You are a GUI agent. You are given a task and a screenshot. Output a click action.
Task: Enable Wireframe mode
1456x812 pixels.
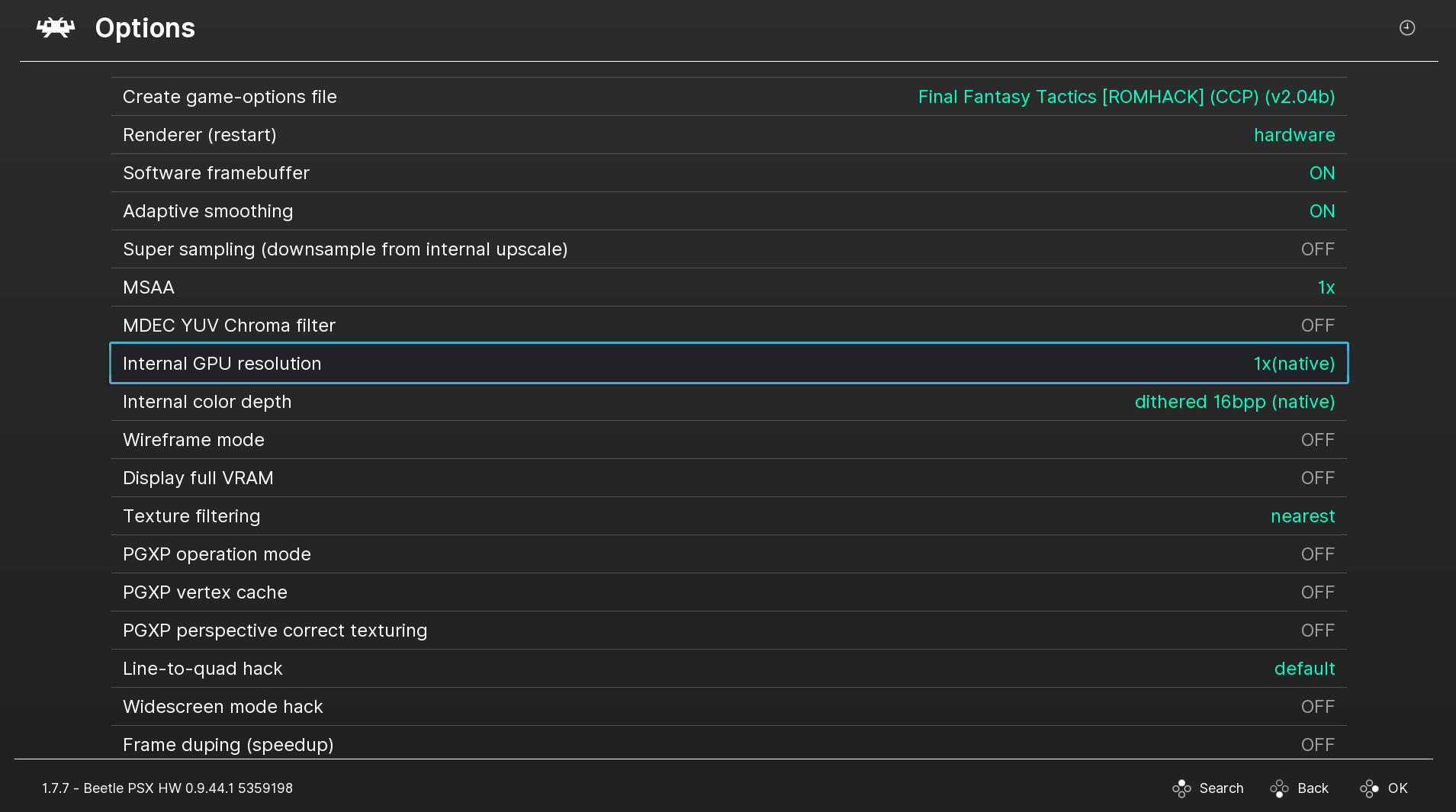click(x=1317, y=440)
